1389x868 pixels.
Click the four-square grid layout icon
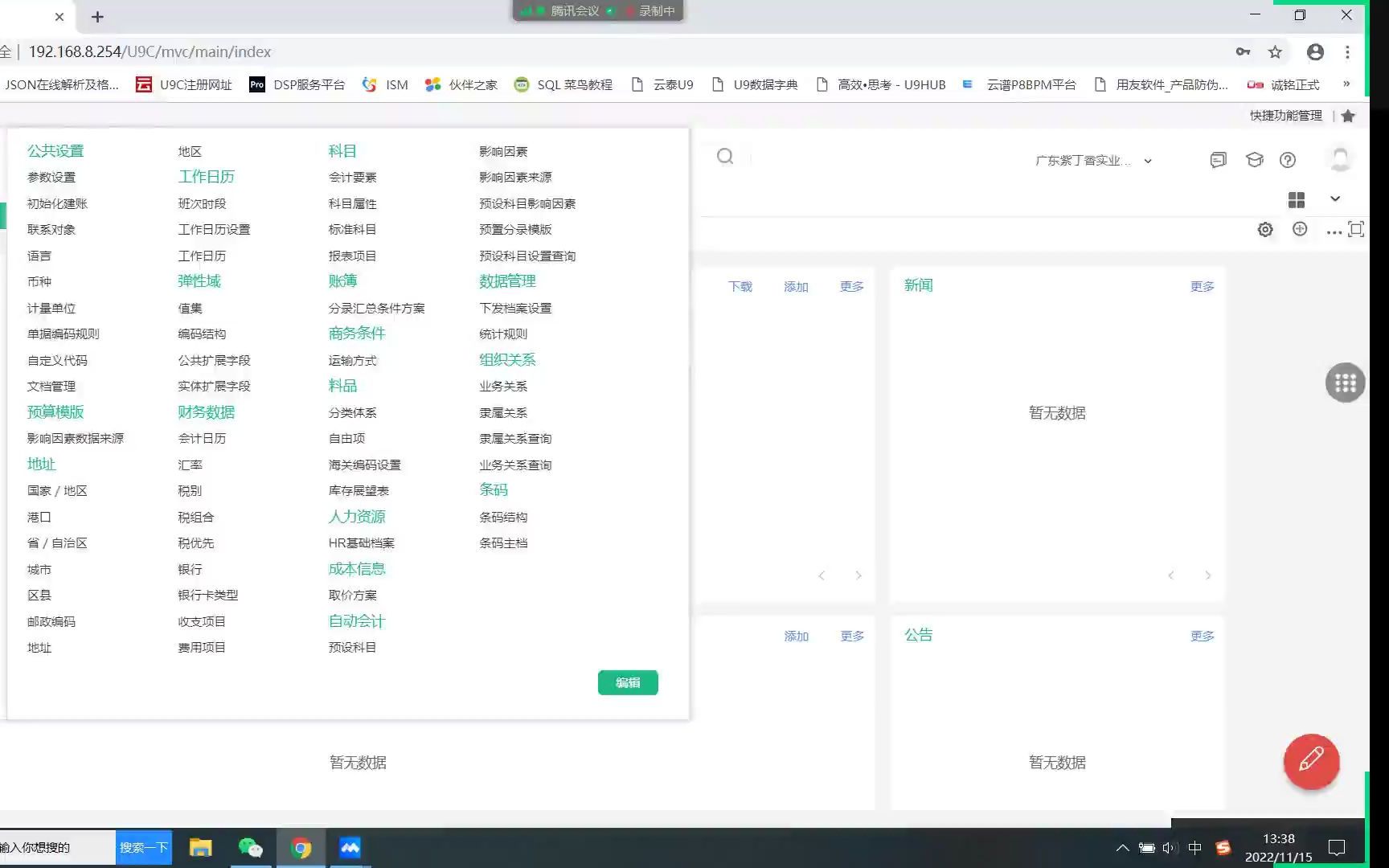tap(1297, 199)
